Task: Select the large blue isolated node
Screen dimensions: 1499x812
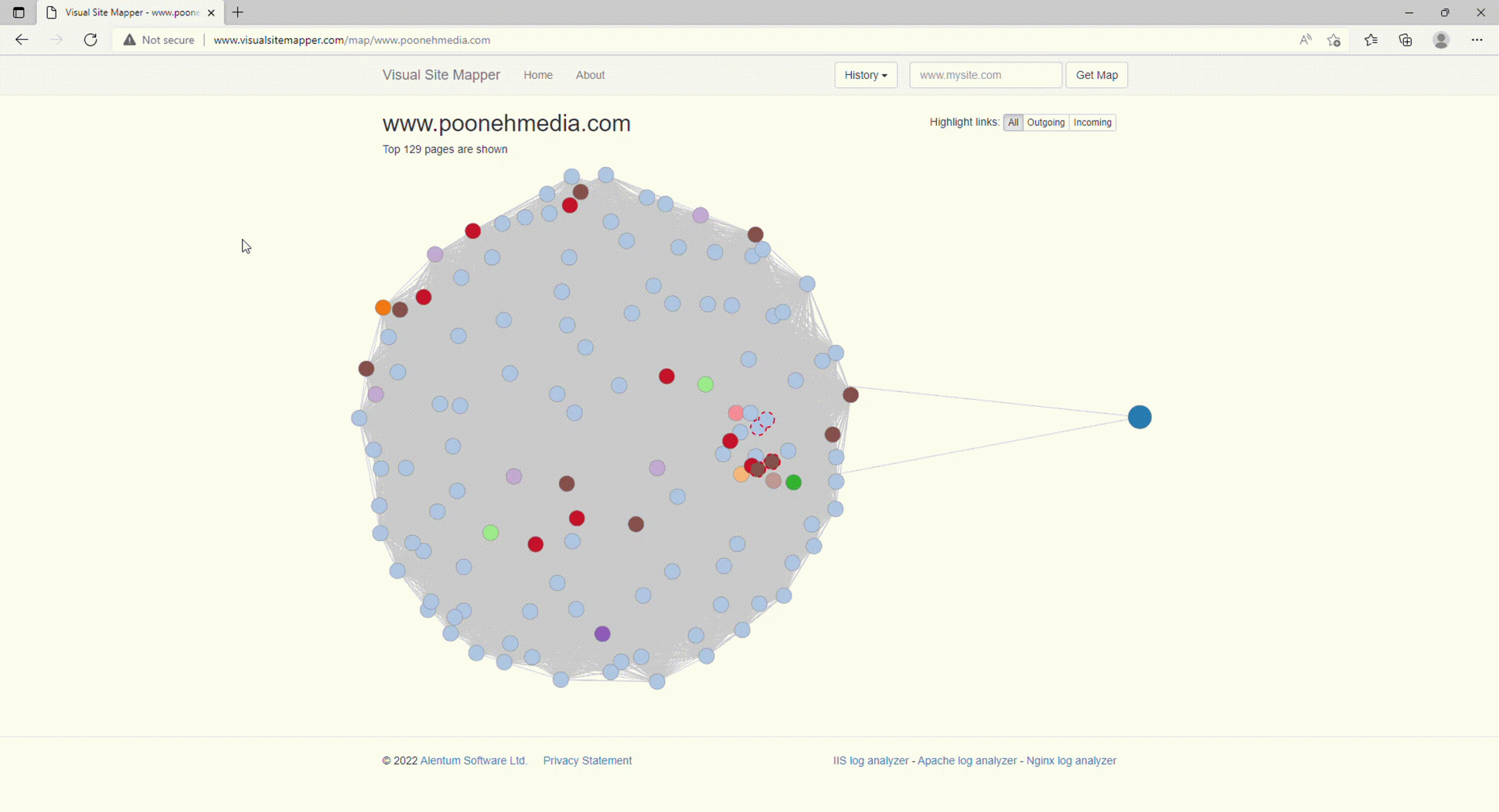Action: point(1139,417)
